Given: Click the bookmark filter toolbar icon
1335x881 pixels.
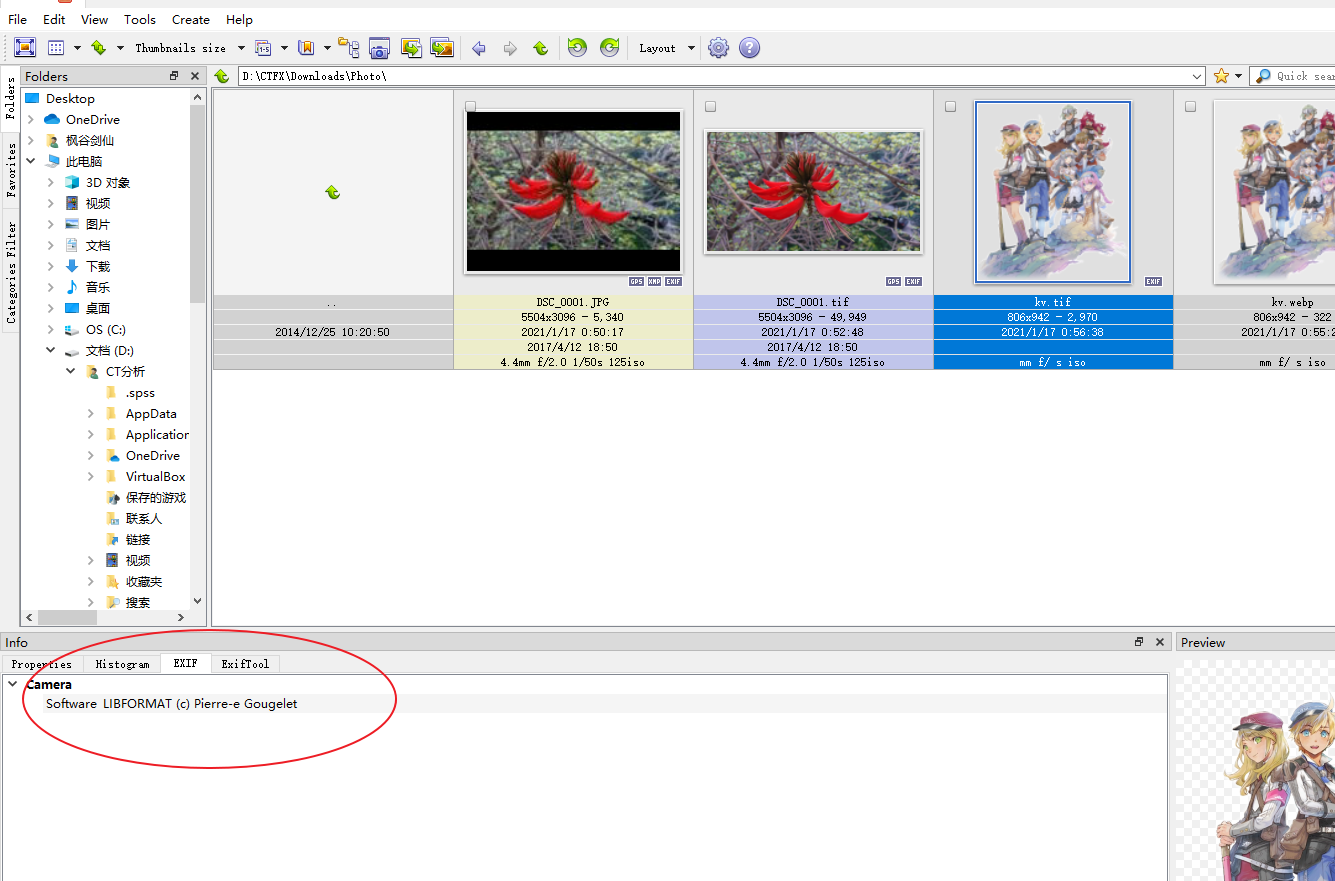Looking at the screenshot, I should pos(306,47).
